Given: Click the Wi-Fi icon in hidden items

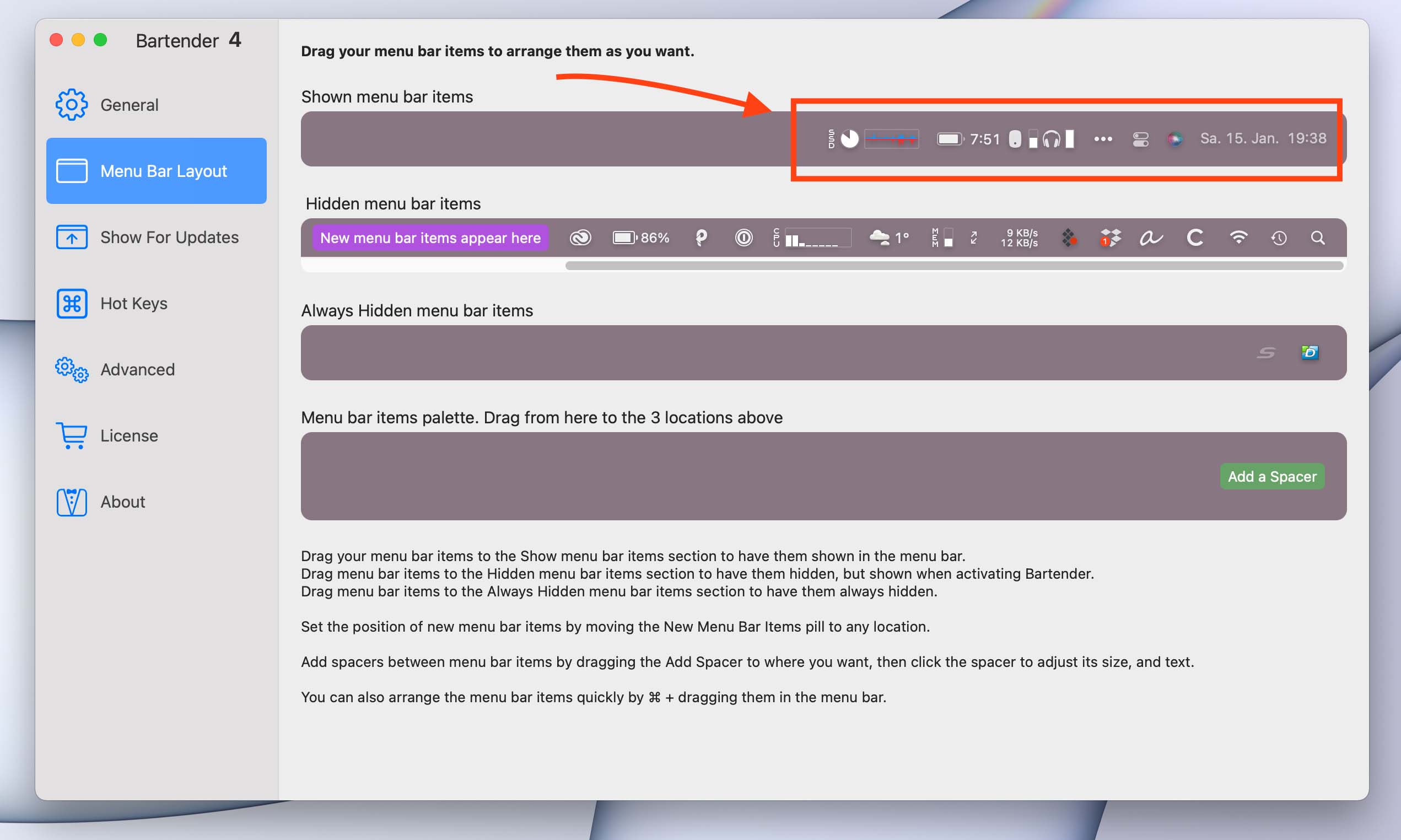Looking at the screenshot, I should coord(1238,238).
